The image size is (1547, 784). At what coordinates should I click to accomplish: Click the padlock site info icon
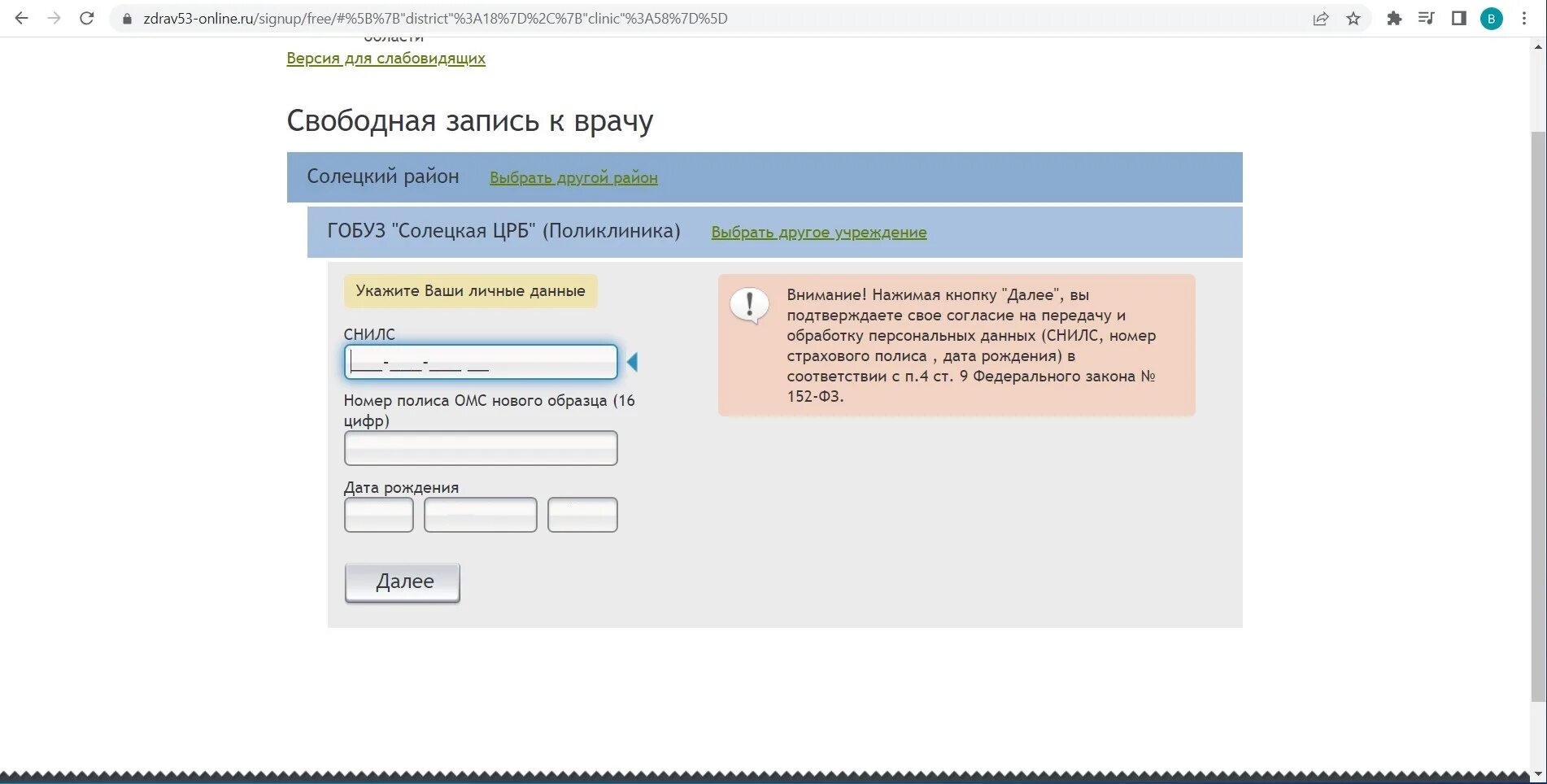coord(127,19)
